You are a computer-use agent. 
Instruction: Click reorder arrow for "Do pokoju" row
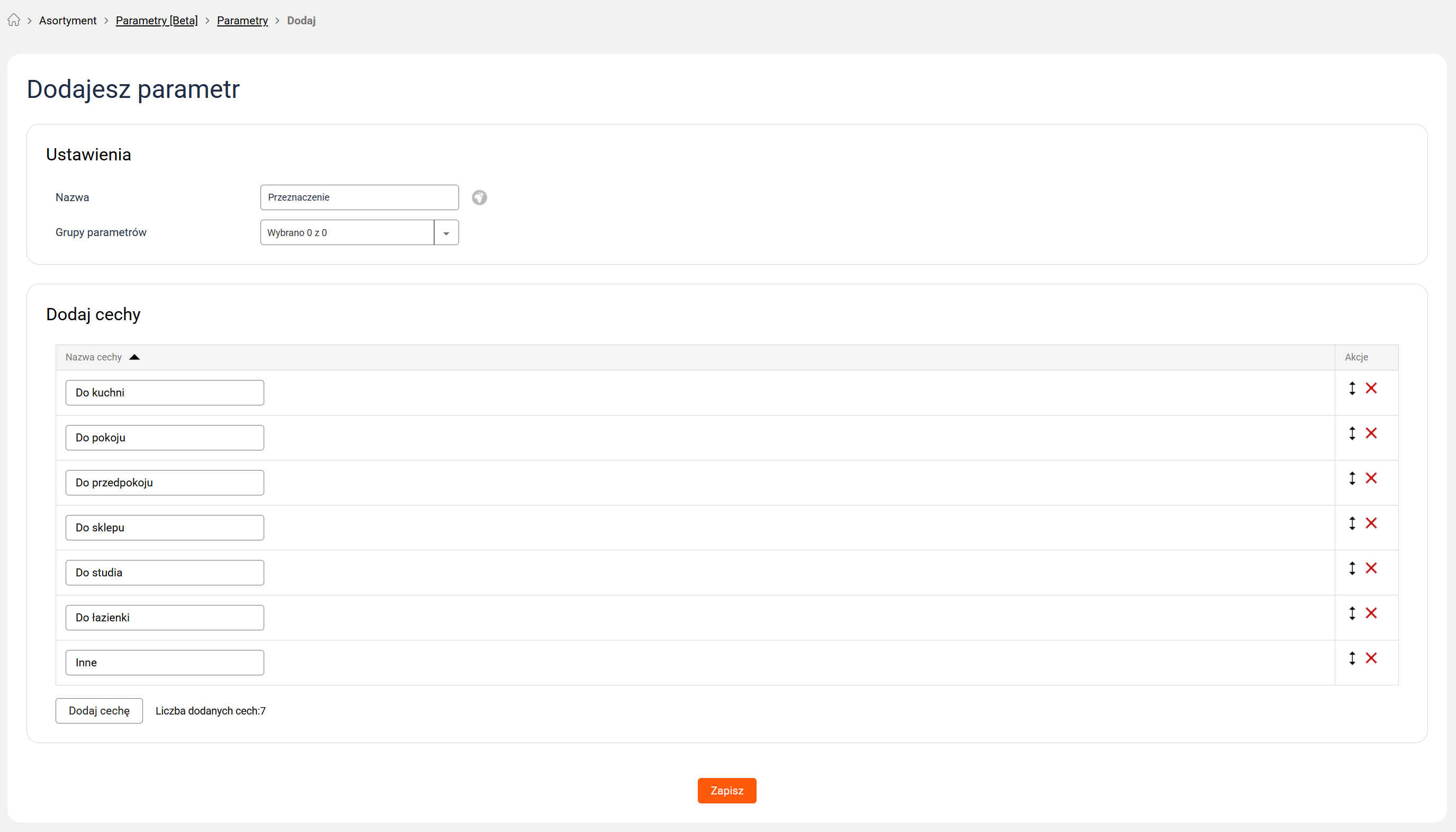[1352, 433]
